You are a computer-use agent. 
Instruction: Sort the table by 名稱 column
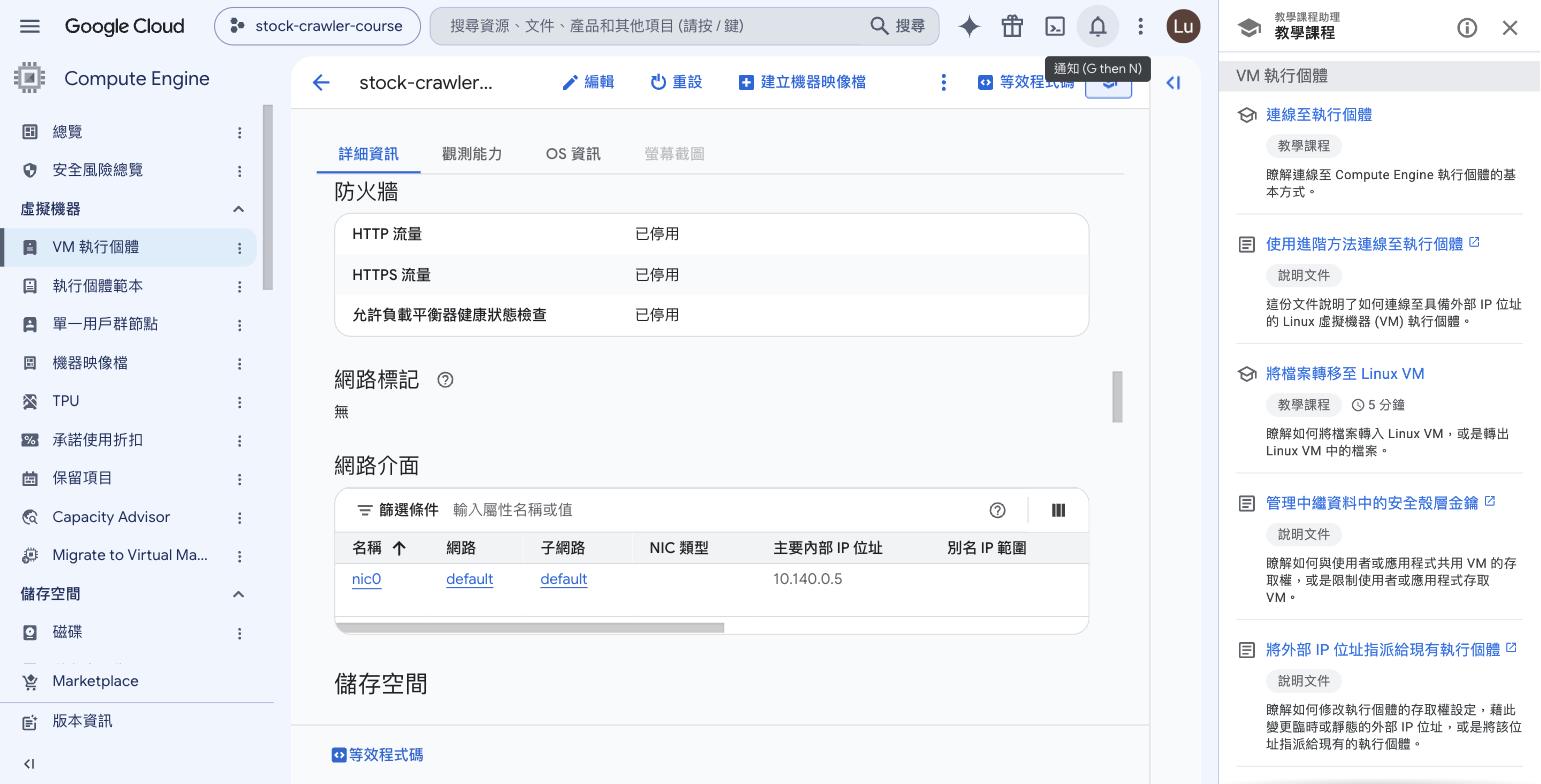379,548
